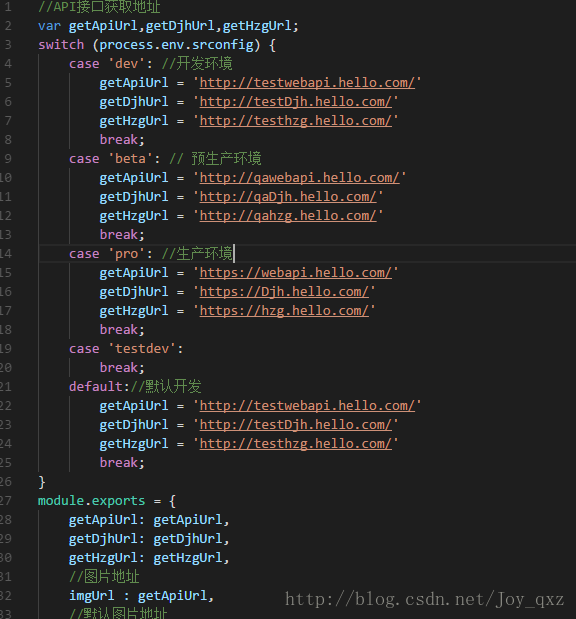The width and height of the screenshot is (576, 619).
Task: Open the qaDjh.hello.com link
Action: (288, 197)
